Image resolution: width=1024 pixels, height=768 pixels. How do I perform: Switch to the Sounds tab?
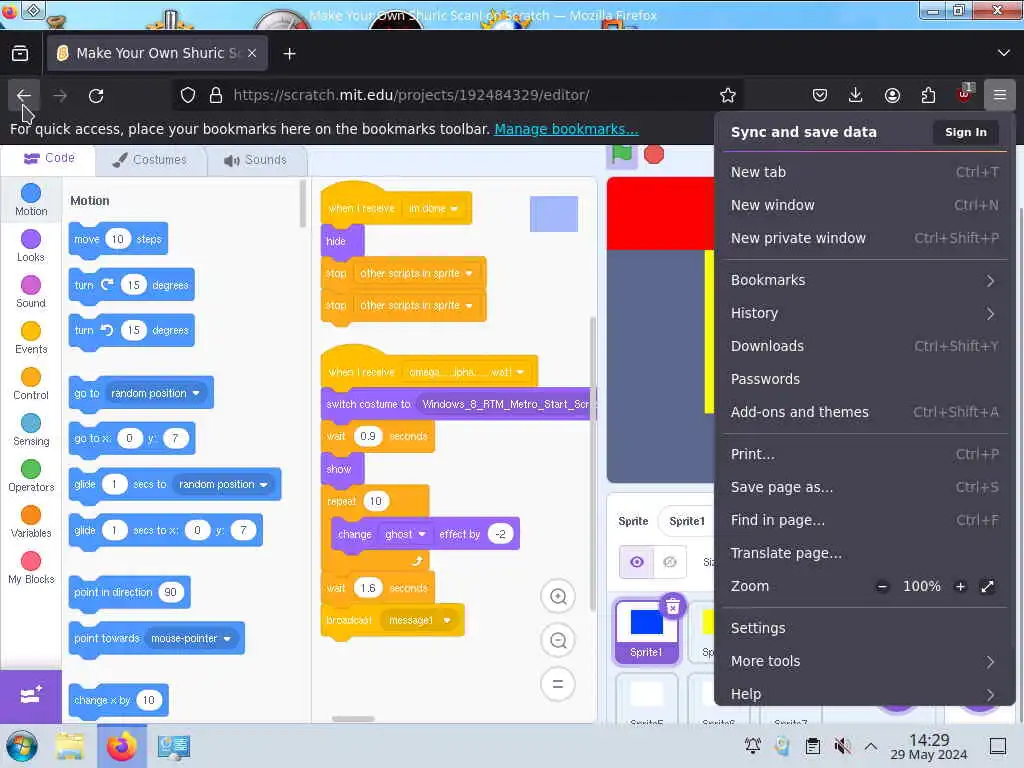[255, 160]
